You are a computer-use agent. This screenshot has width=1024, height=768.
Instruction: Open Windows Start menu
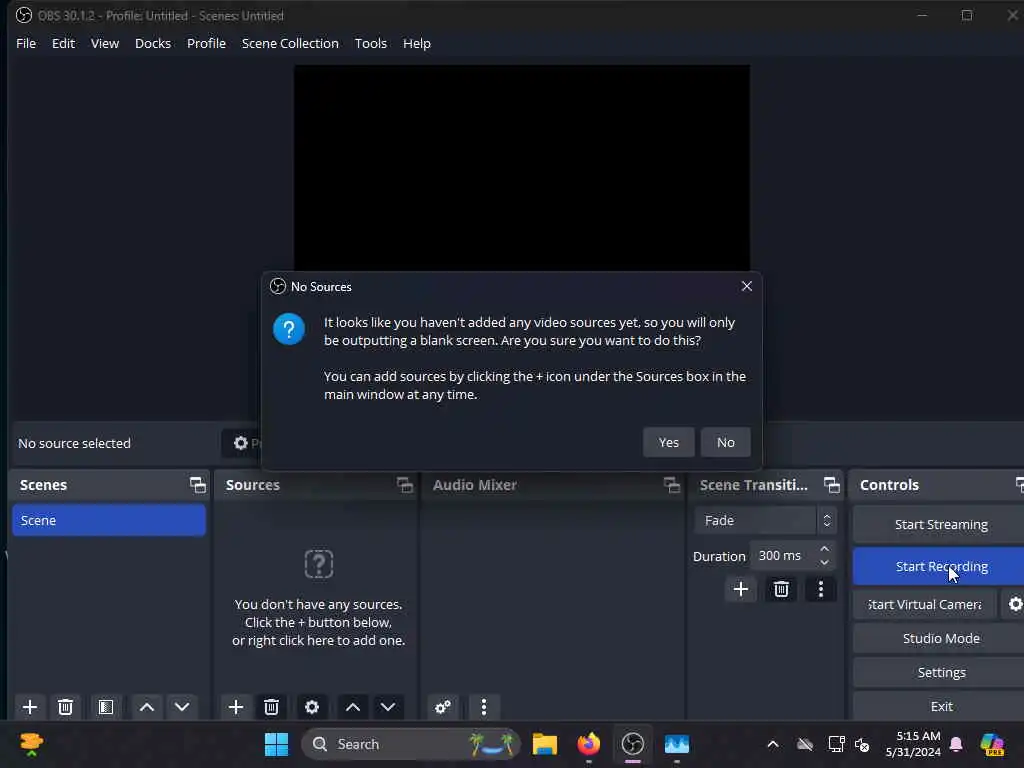276,744
